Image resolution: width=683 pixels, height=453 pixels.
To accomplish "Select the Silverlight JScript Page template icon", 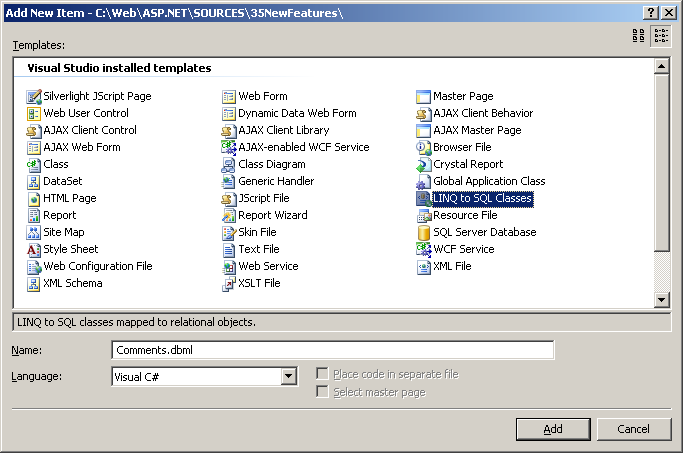I will [34, 96].
